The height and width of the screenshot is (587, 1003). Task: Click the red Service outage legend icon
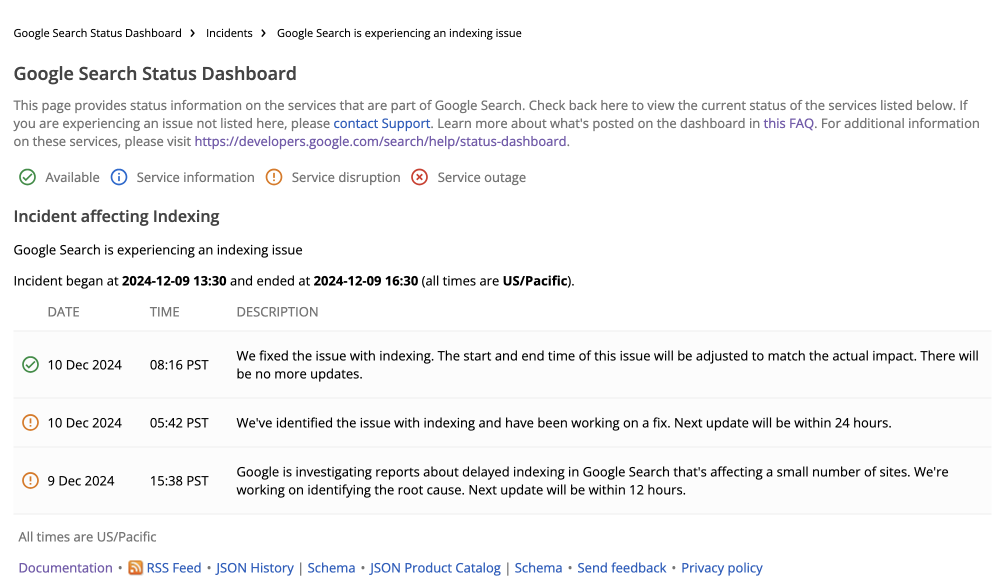pyautogui.click(x=420, y=177)
